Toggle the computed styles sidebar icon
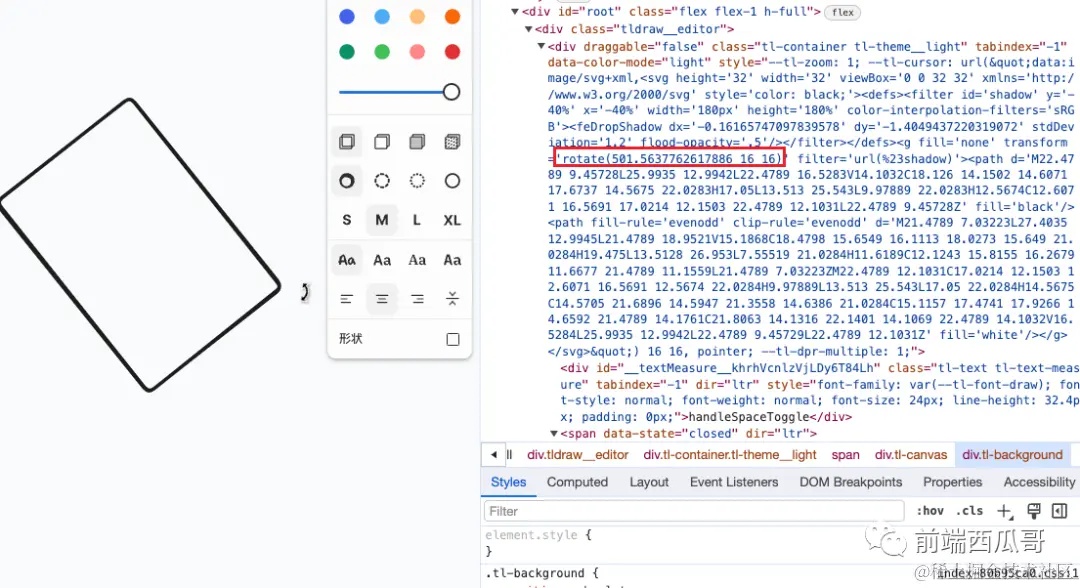 (x=1059, y=511)
